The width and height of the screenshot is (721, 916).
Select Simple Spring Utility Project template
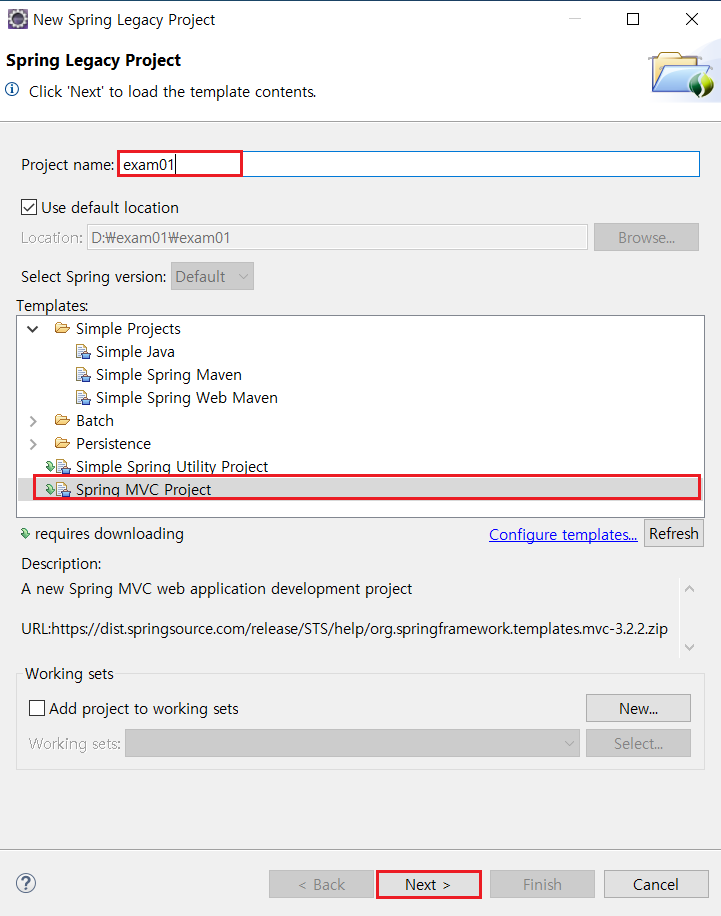click(172, 467)
